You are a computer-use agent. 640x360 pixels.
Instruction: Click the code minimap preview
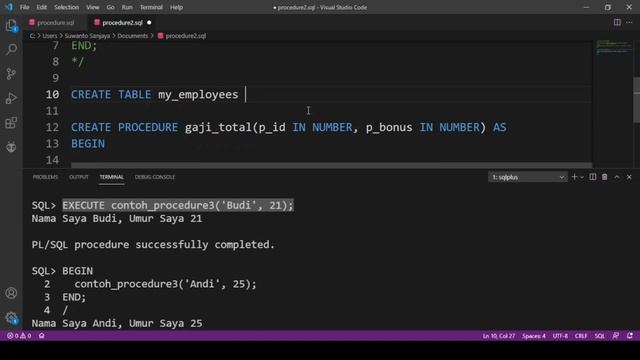pos(613,47)
